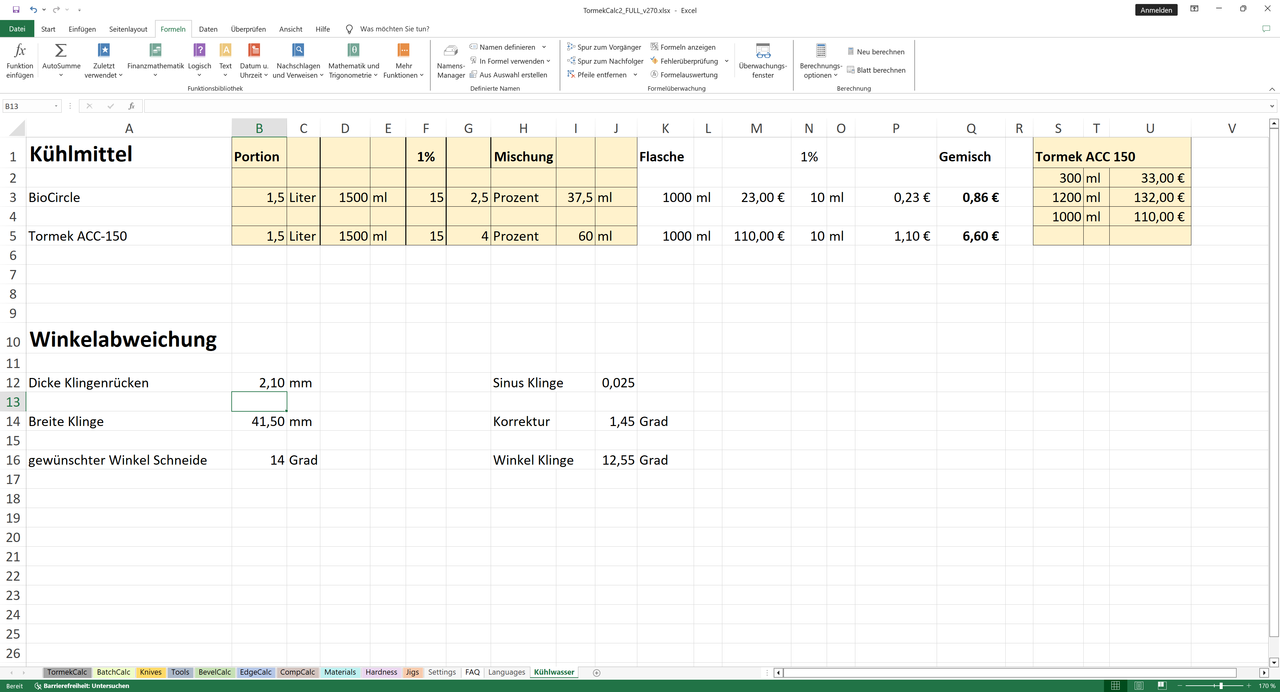Switch to the Überprüfen ribbon tab
This screenshot has height=692, width=1280.
tap(248, 29)
